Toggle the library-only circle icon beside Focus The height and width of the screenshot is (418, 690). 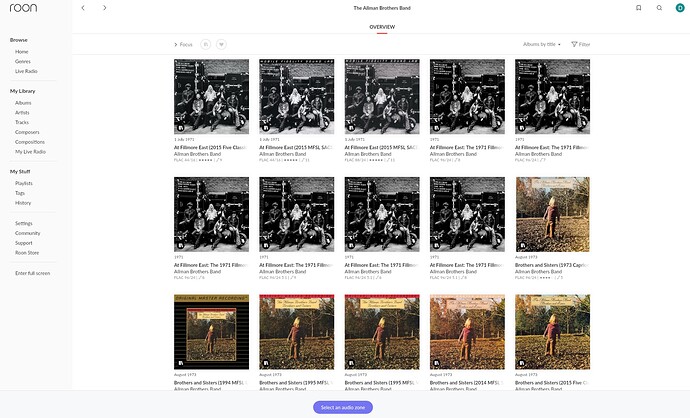tap(206, 44)
